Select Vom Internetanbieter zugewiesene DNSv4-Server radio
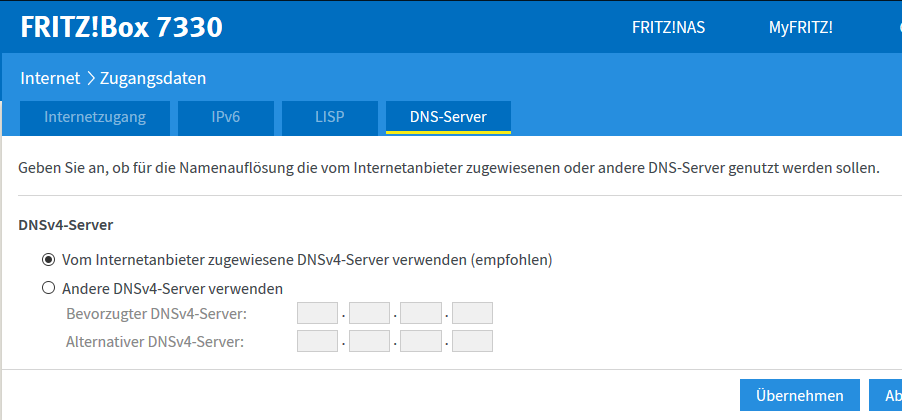The image size is (902, 420). point(48,260)
